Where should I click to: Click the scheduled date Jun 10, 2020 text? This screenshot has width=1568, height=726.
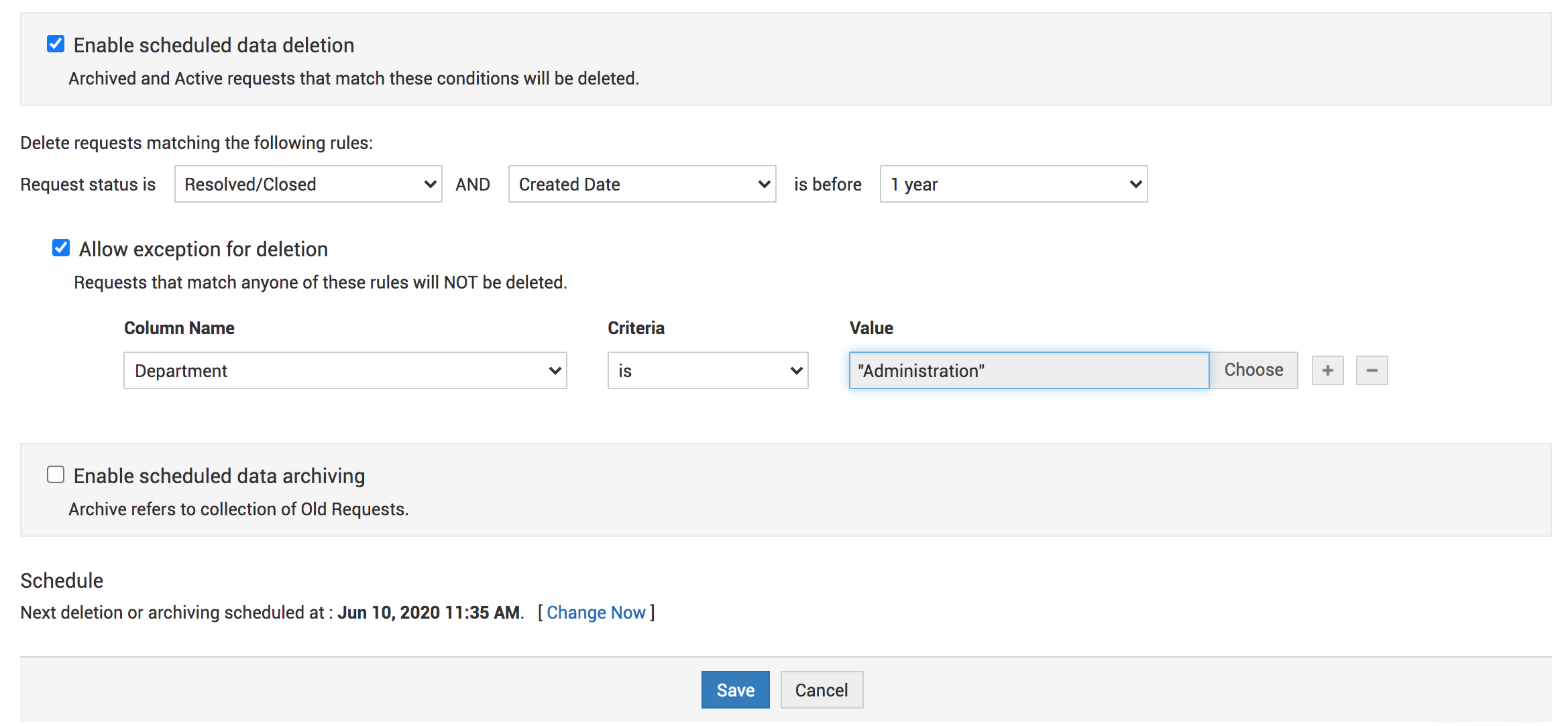coord(429,613)
